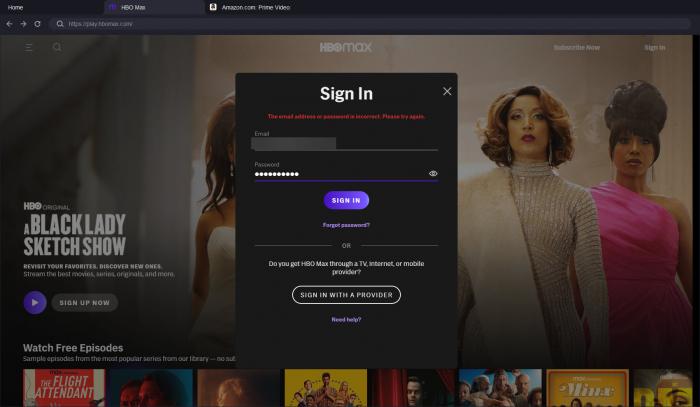Close the Sign In dialog
Viewport: 700px width, 407px height.
click(447, 91)
